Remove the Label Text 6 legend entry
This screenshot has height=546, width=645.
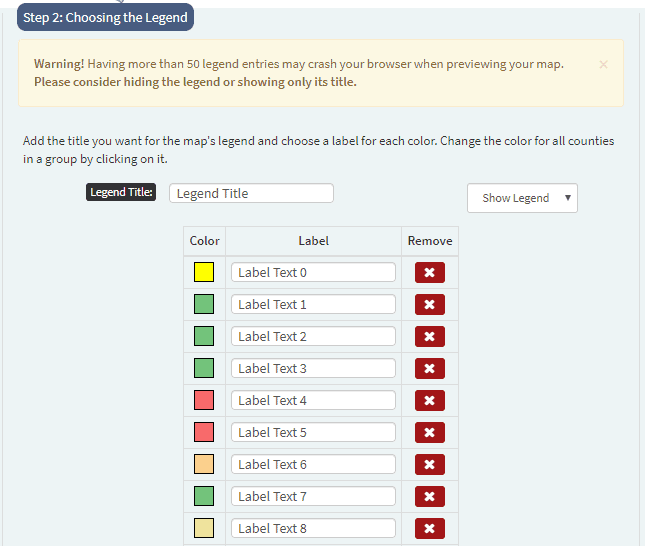click(429, 465)
